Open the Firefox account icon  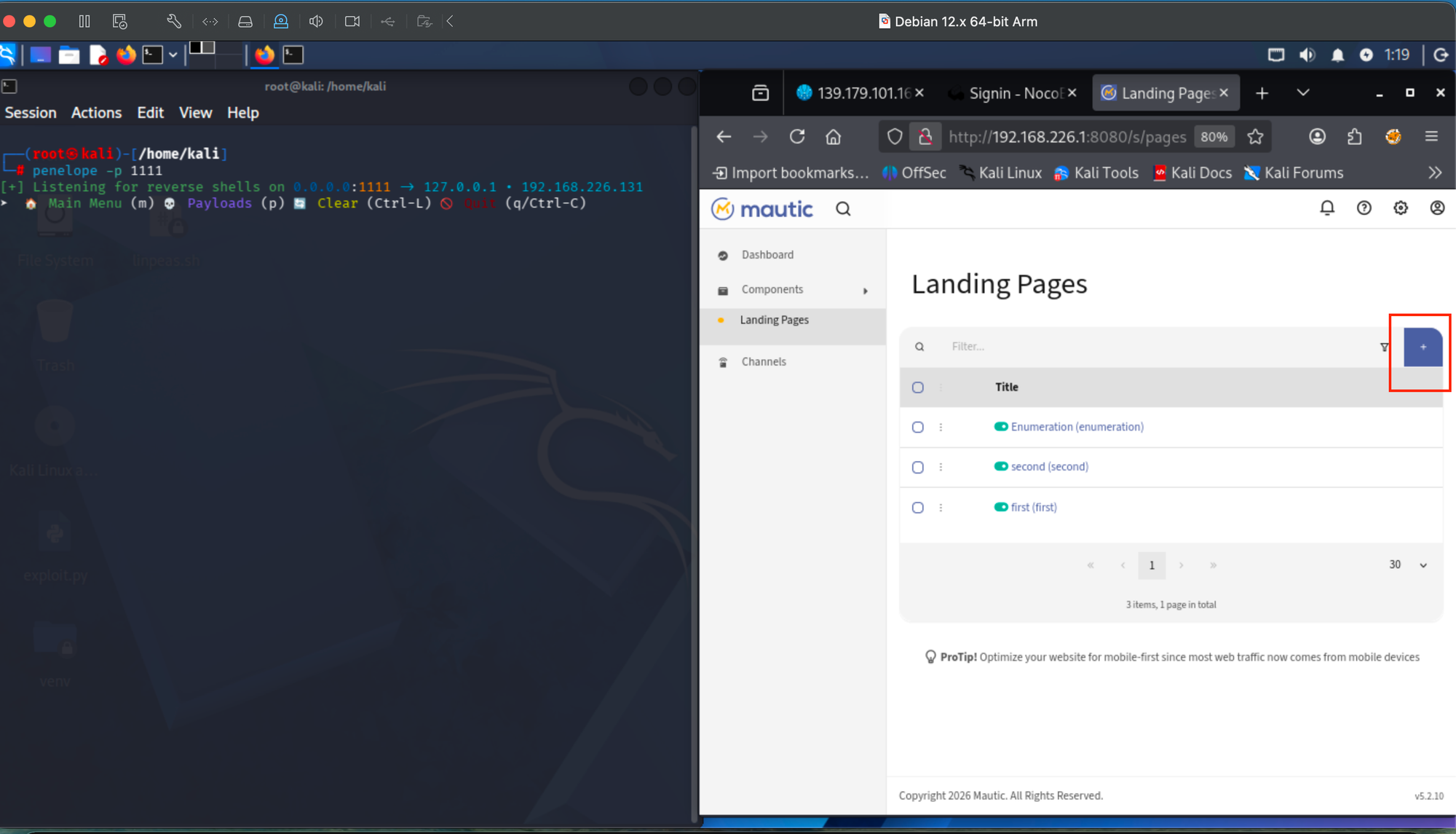click(x=1317, y=136)
